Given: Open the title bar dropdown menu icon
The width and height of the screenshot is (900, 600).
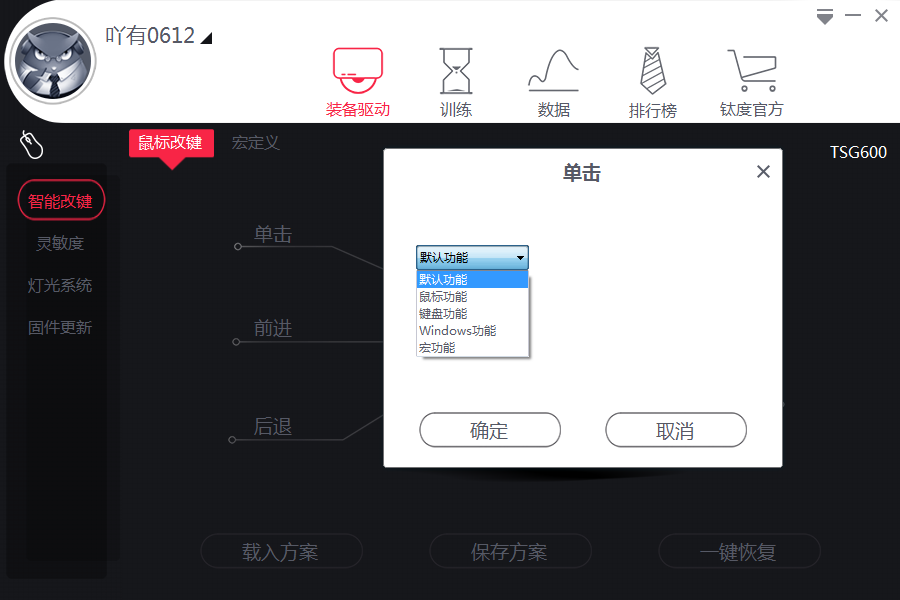Looking at the screenshot, I should pos(824,16).
